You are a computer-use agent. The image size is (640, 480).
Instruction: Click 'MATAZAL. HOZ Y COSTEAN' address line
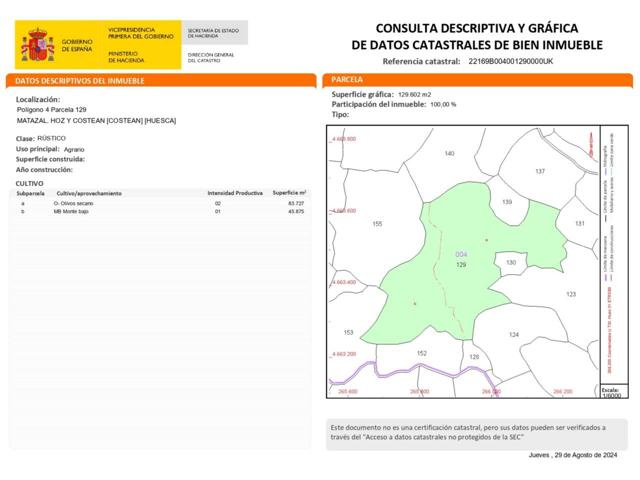[x=96, y=121]
